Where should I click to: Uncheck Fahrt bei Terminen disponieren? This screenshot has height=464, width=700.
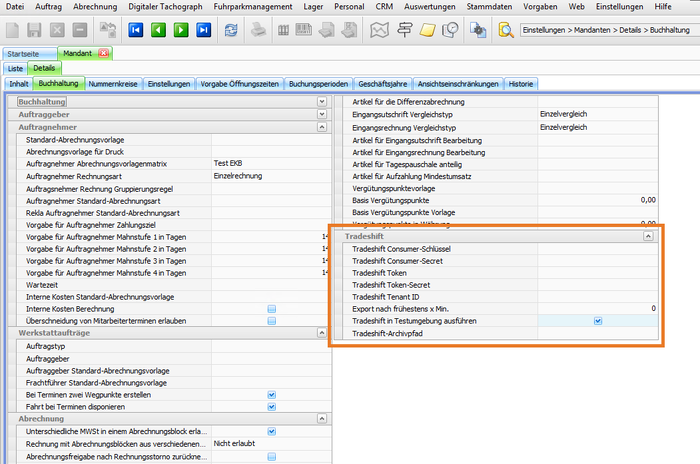(271, 406)
